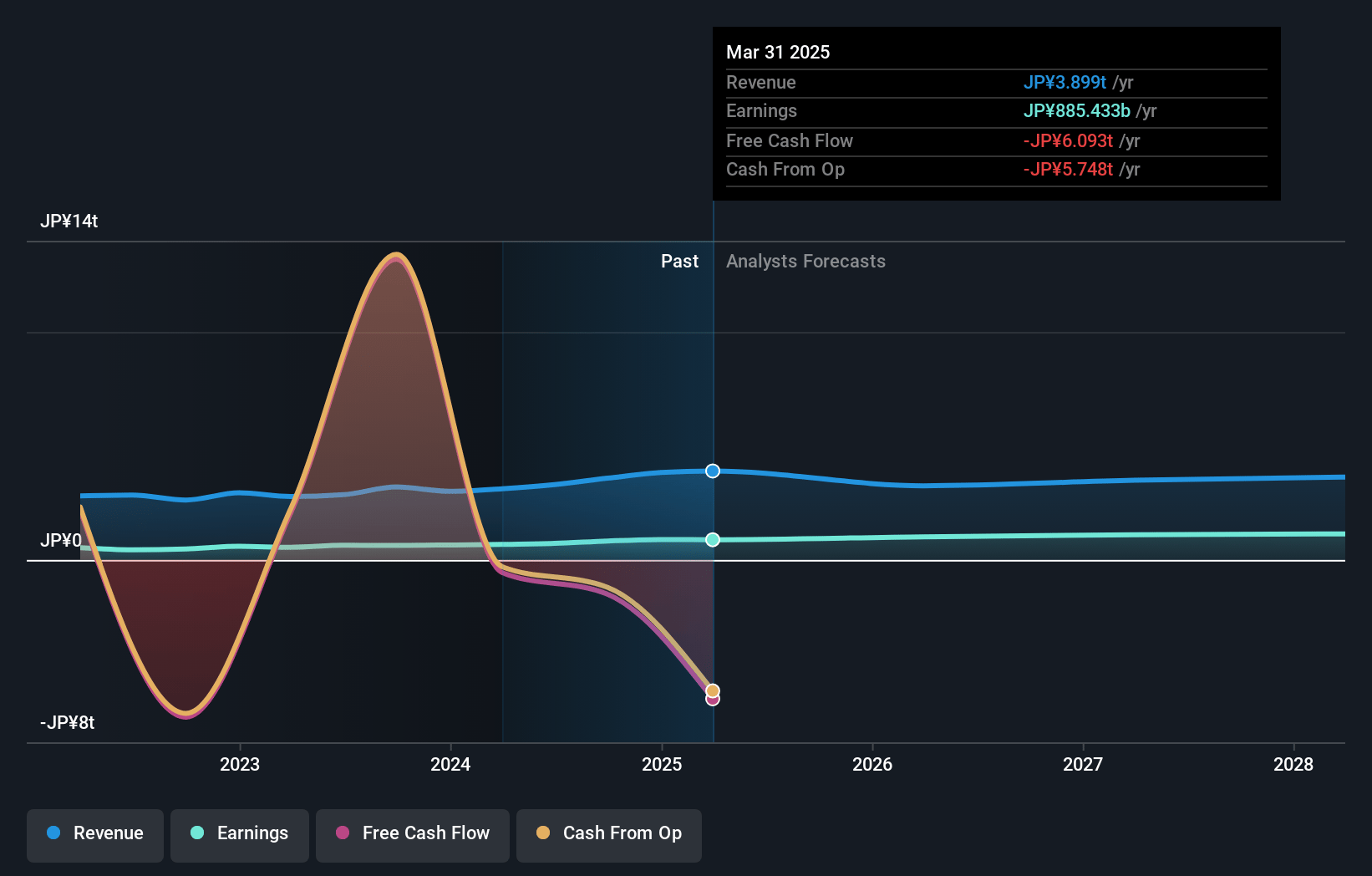Image resolution: width=1372 pixels, height=876 pixels.
Task: Click the Free Cash Flow tooltip row label
Action: tap(790, 140)
